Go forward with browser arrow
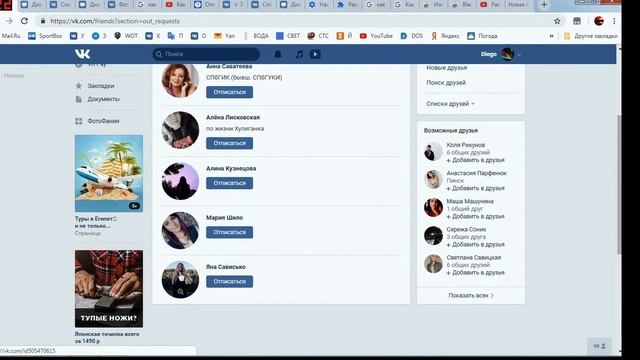The width and height of the screenshot is (640, 360). coord(9,21)
